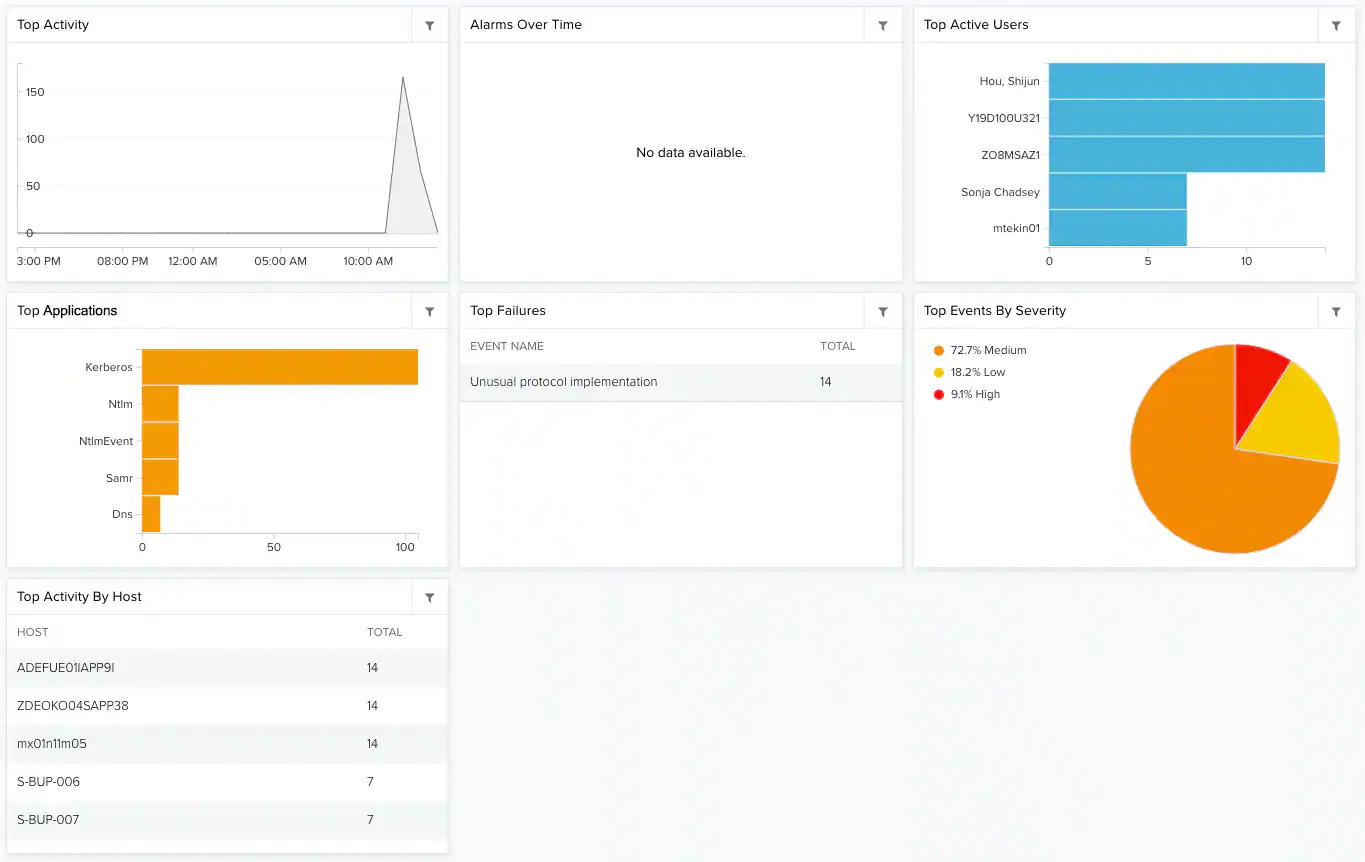Select host row ADEFUE01IAPP9I
The width and height of the screenshot is (1365, 862).
[x=227, y=668]
